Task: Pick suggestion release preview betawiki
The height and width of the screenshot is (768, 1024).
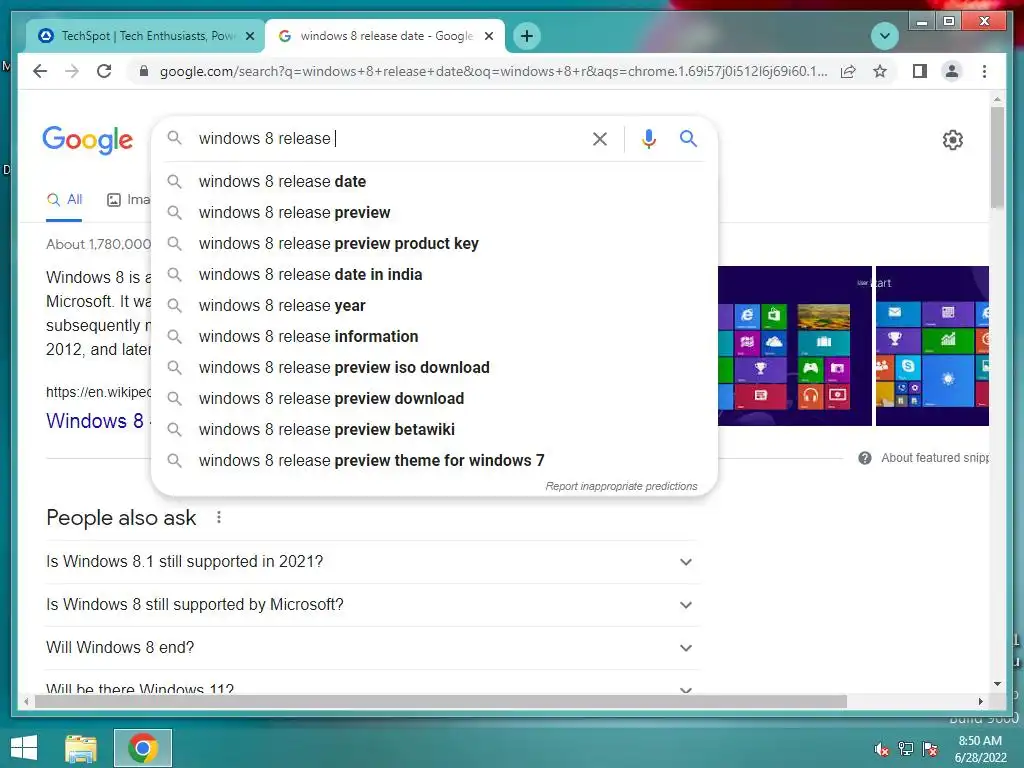Action: tap(434, 430)
